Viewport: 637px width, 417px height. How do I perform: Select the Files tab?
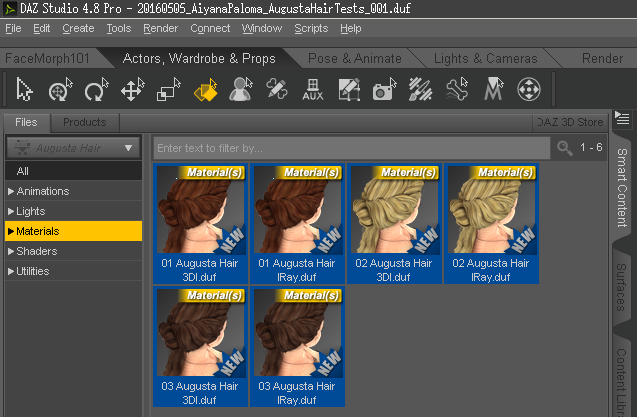coord(26,122)
